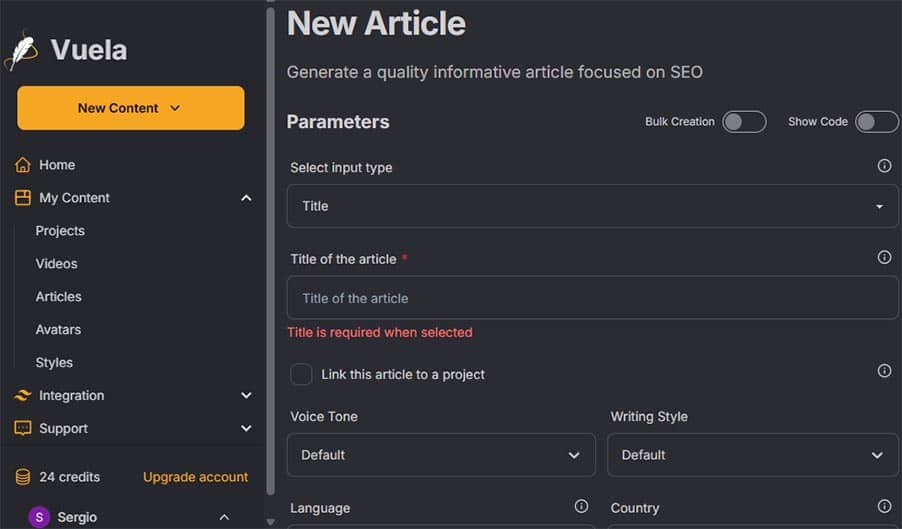Click the info icon beside Select input type
The width and height of the screenshot is (902, 529).
pos(884,166)
